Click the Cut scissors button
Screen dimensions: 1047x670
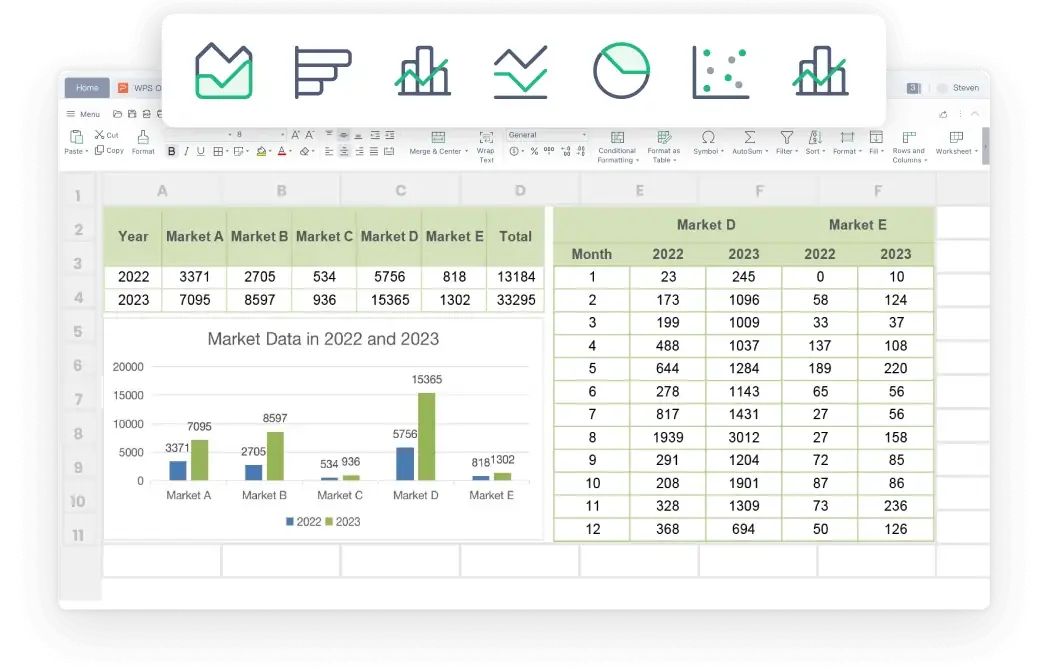click(x=106, y=135)
